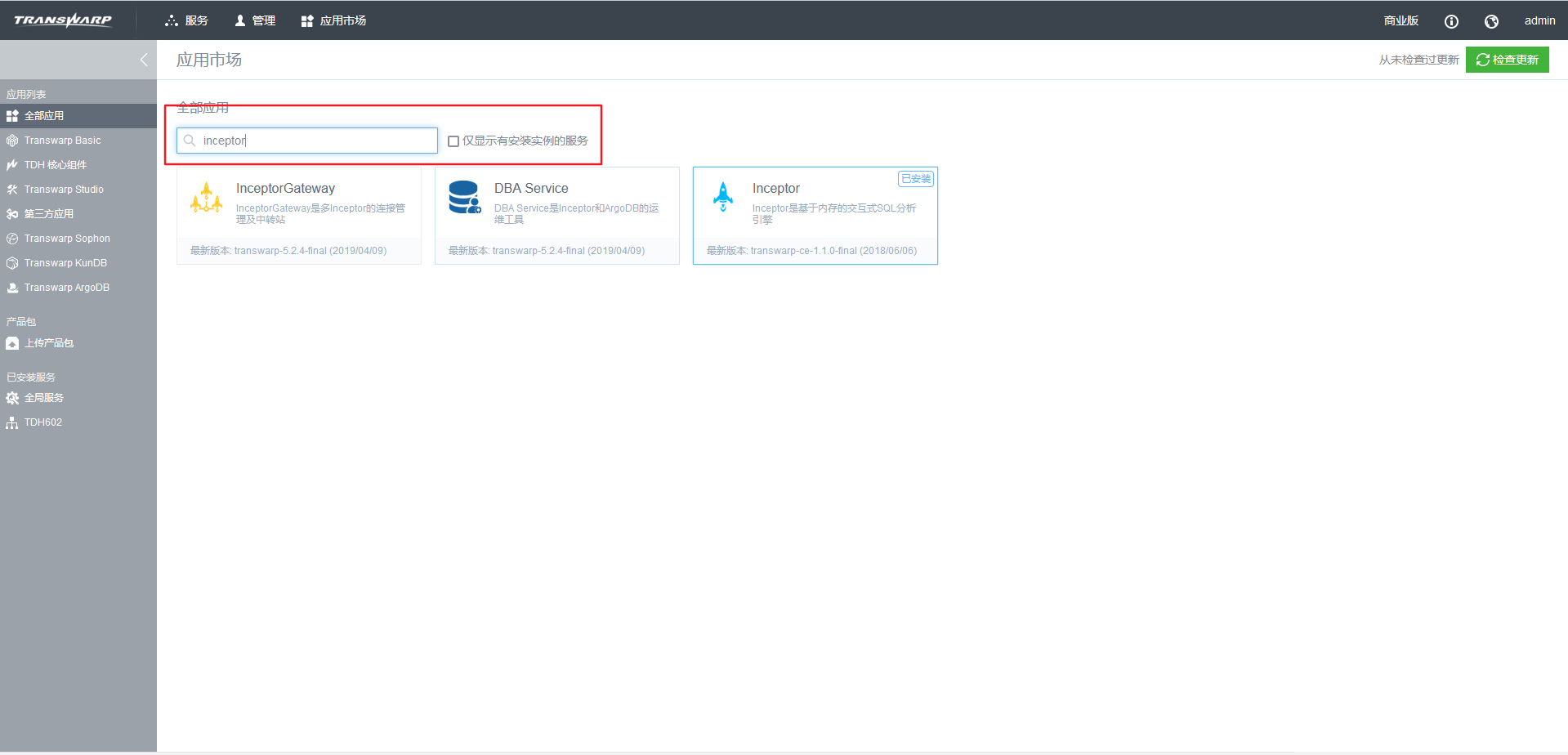Collapse the left sidebar panel

(144, 60)
